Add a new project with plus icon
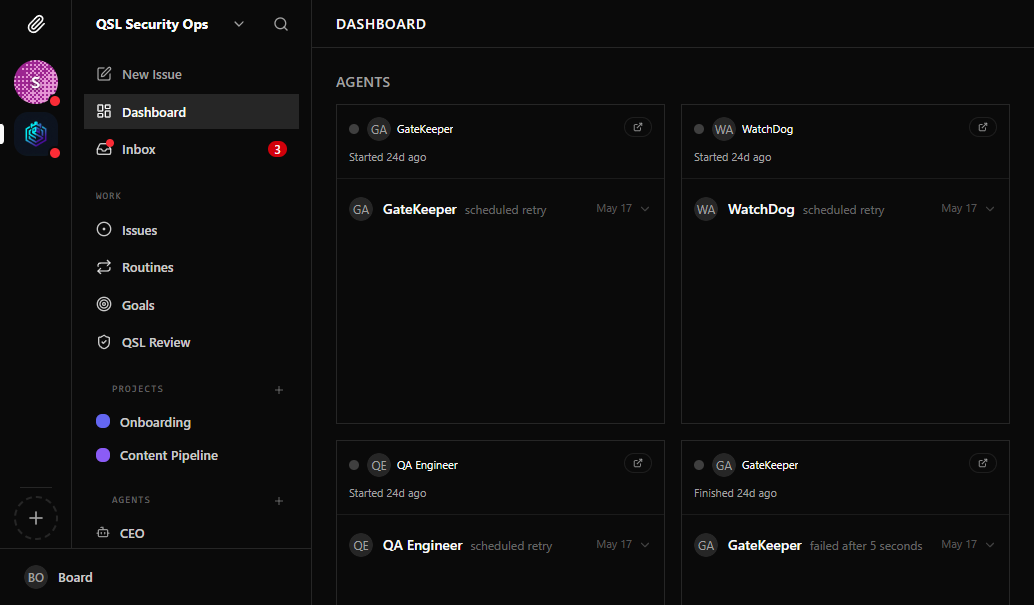The width and height of the screenshot is (1034, 605). [x=279, y=390]
